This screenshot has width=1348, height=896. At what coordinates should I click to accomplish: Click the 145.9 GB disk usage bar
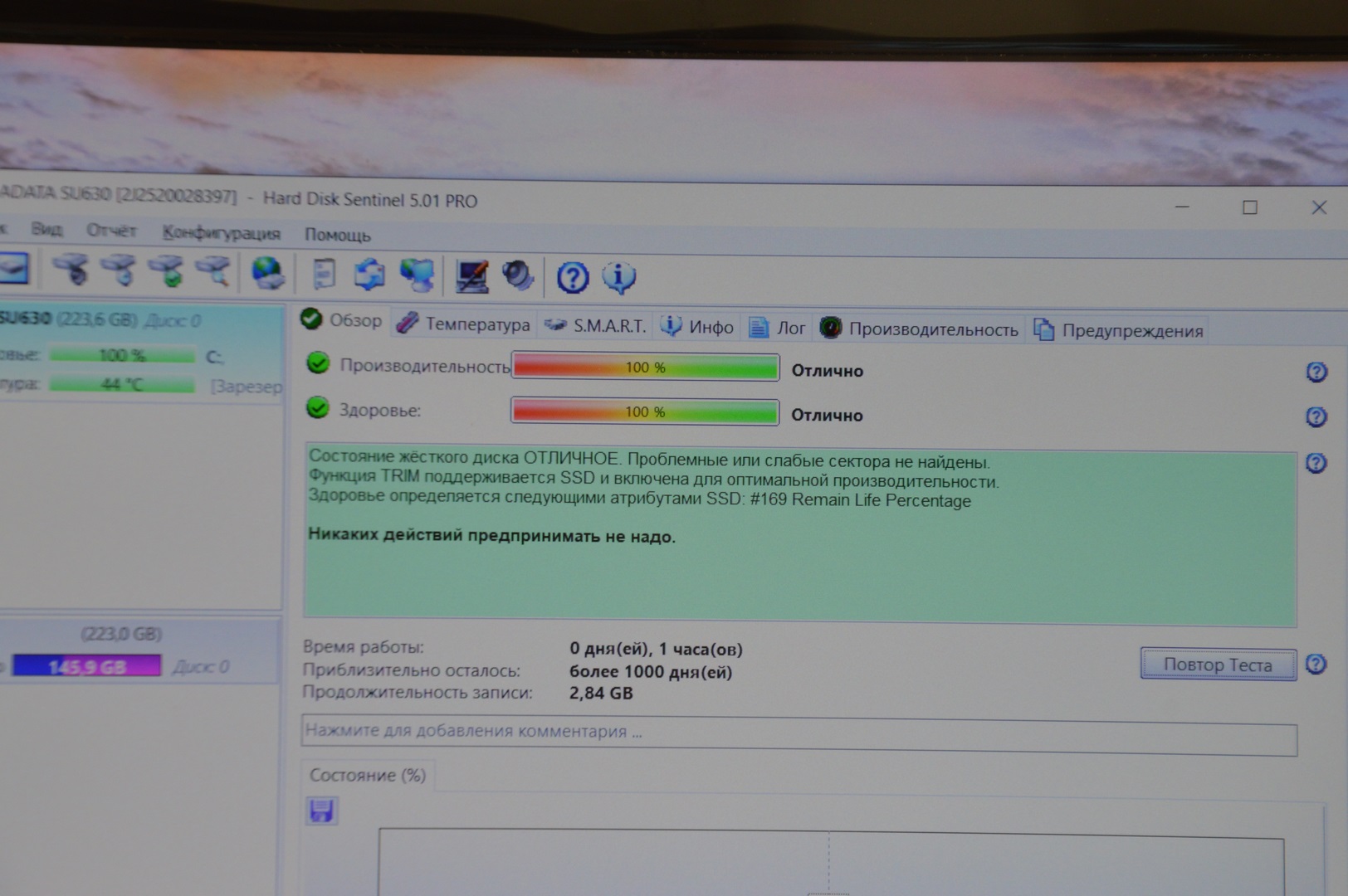pyautogui.click(x=86, y=666)
